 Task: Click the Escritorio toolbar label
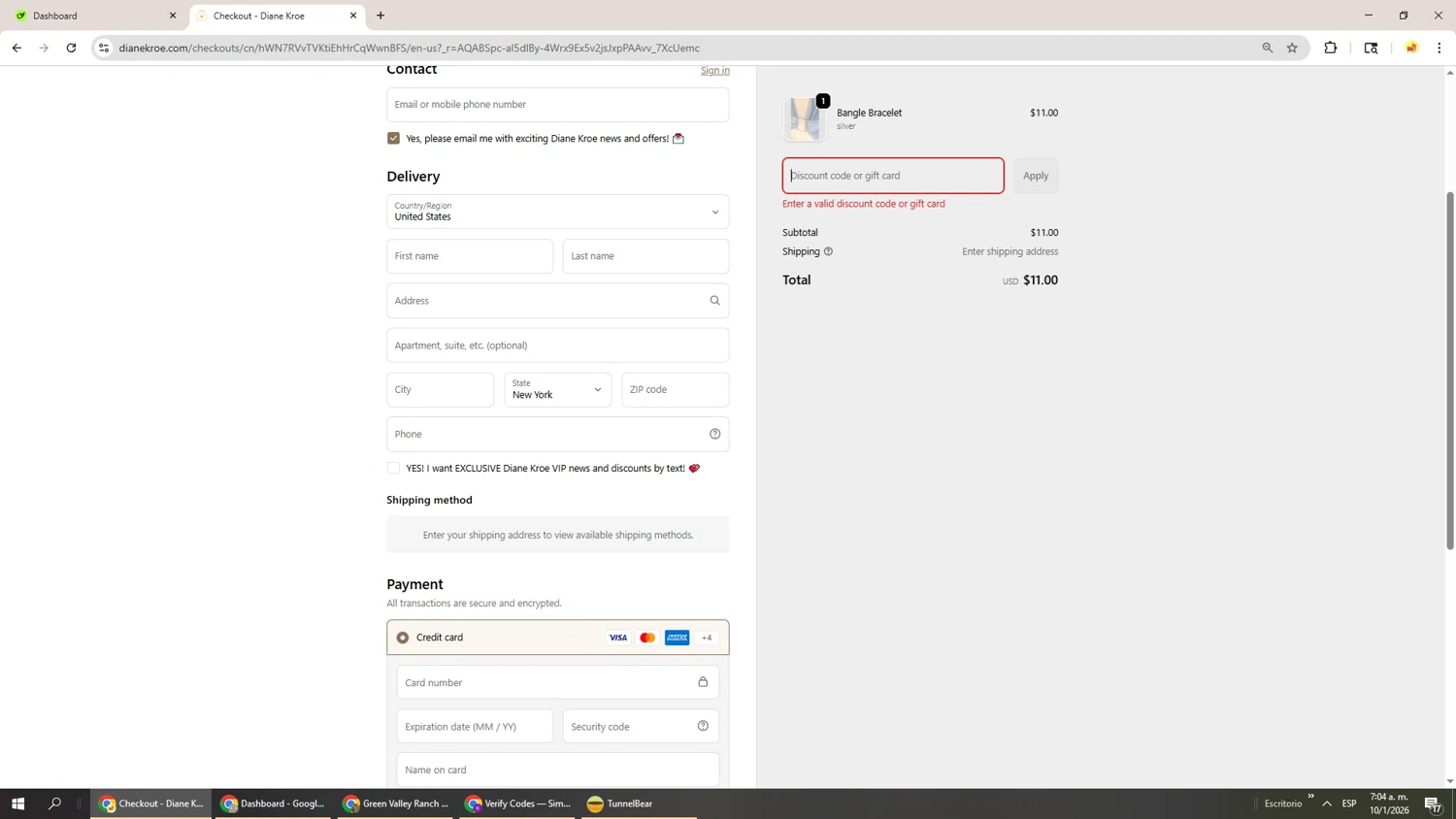click(1283, 803)
